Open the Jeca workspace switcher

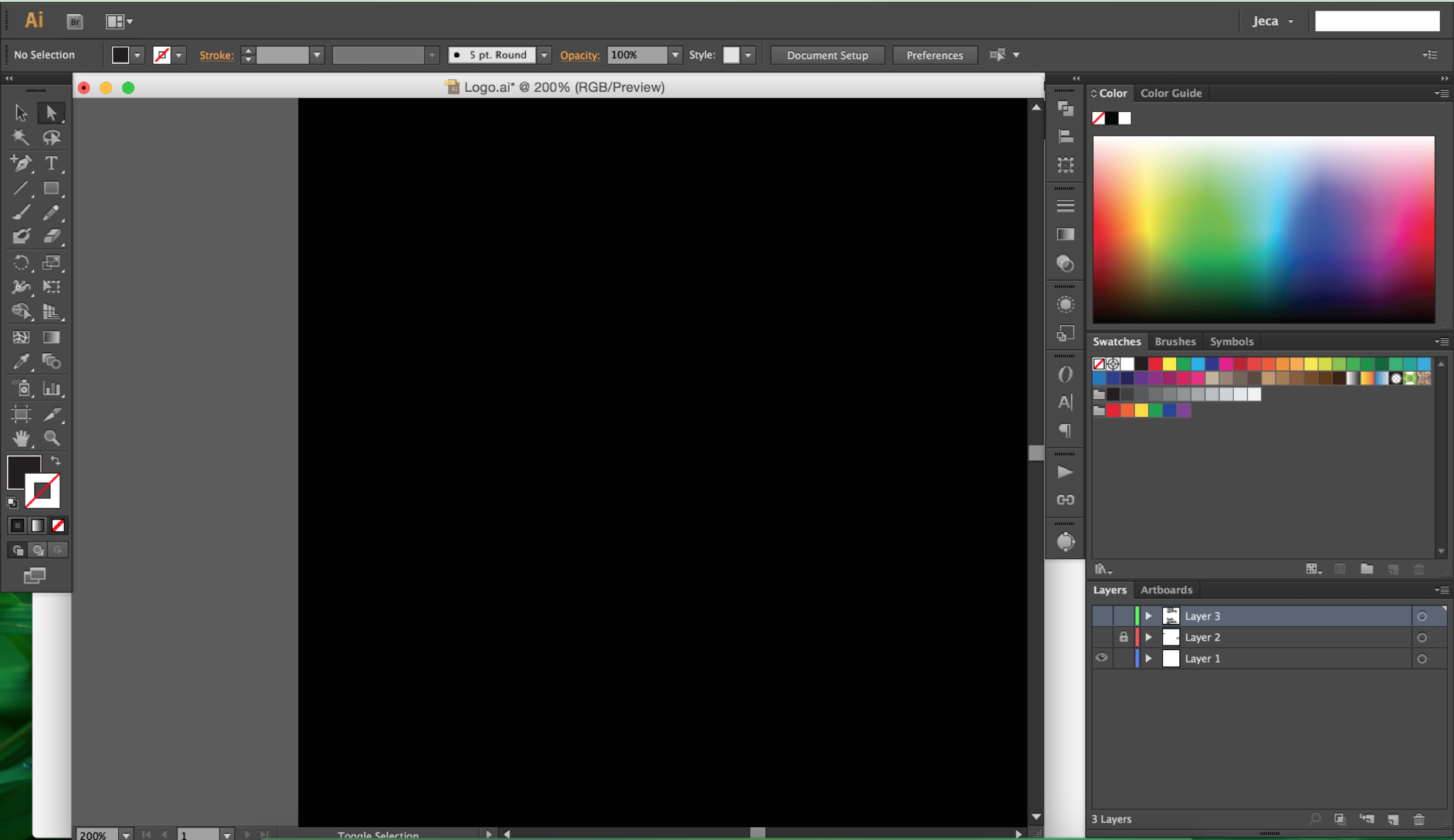pos(1273,21)
